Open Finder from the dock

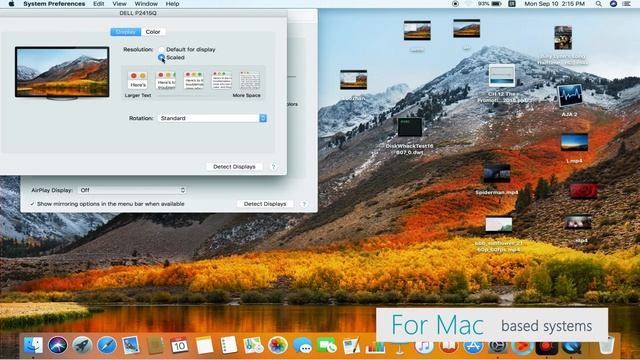[x=33, y=345]
